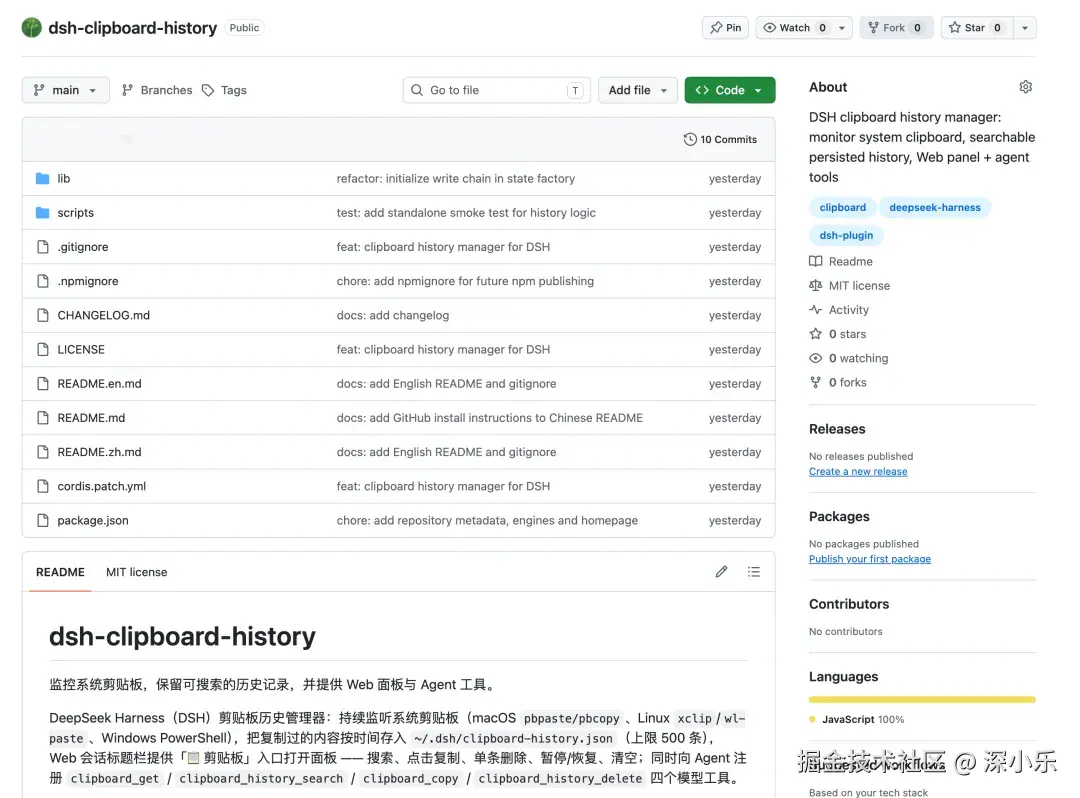This screenshot has width=1080, height=798.
Task: Click the lib folder icon
Action: 43,178
